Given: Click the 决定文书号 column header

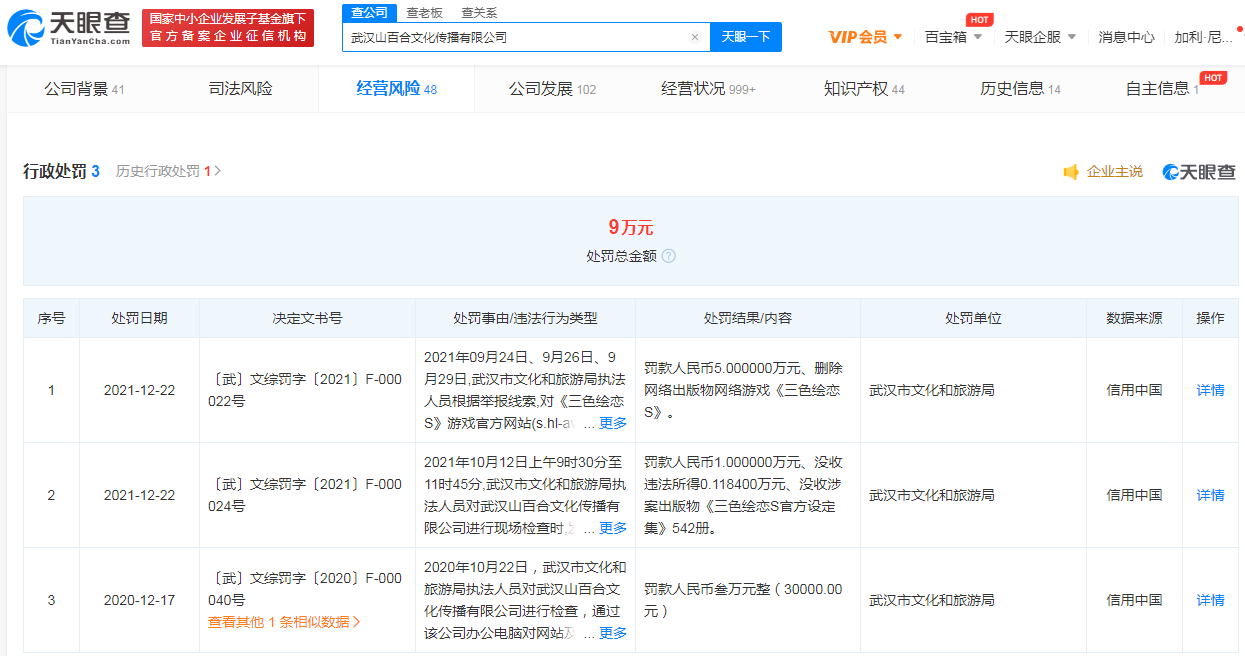Looking at the screenshot, I should tap(307, 318).
